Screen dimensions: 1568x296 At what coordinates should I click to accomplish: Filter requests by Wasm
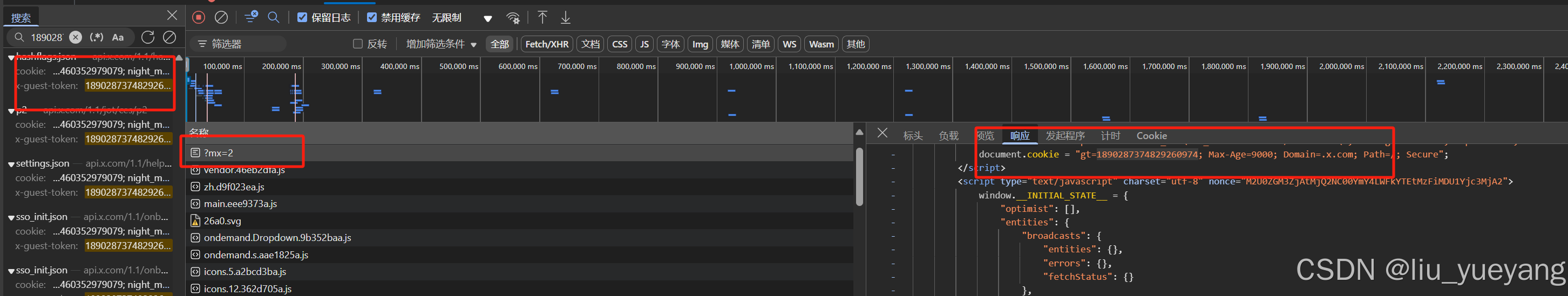click(821, 44)
